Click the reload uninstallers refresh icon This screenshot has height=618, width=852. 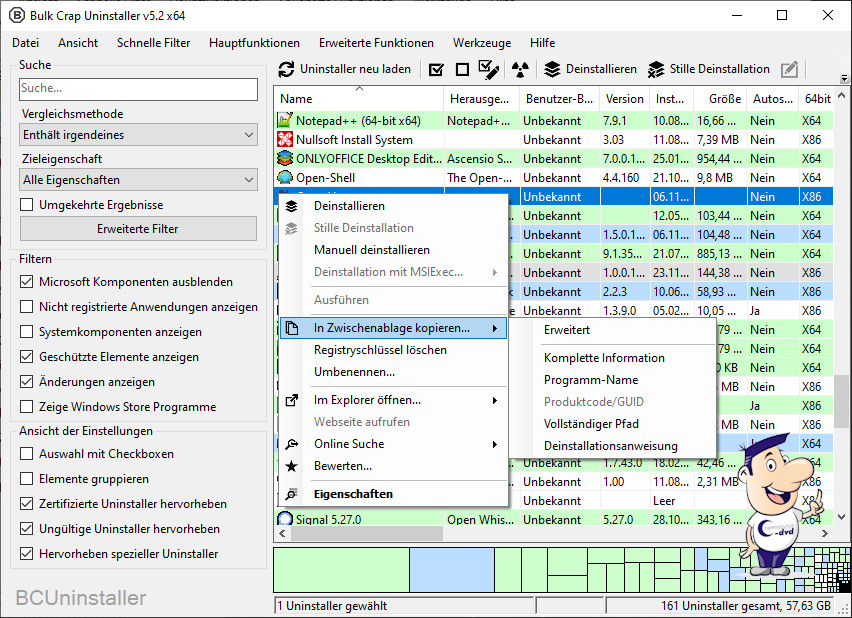(286, 70)
